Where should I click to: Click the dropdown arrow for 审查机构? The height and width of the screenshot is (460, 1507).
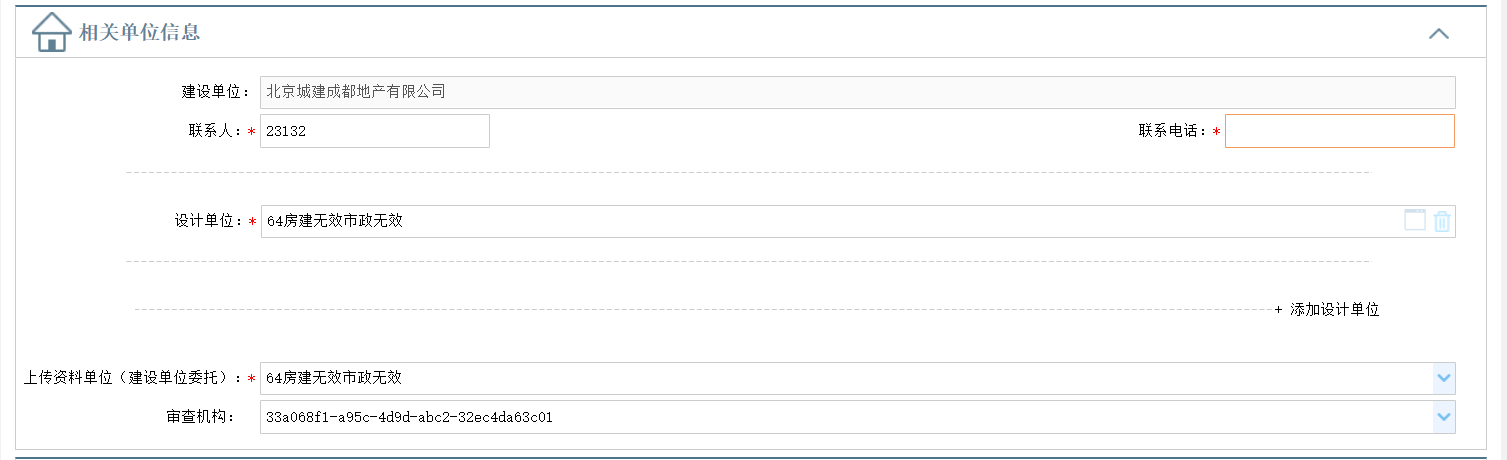click(x=1443, y=417)
